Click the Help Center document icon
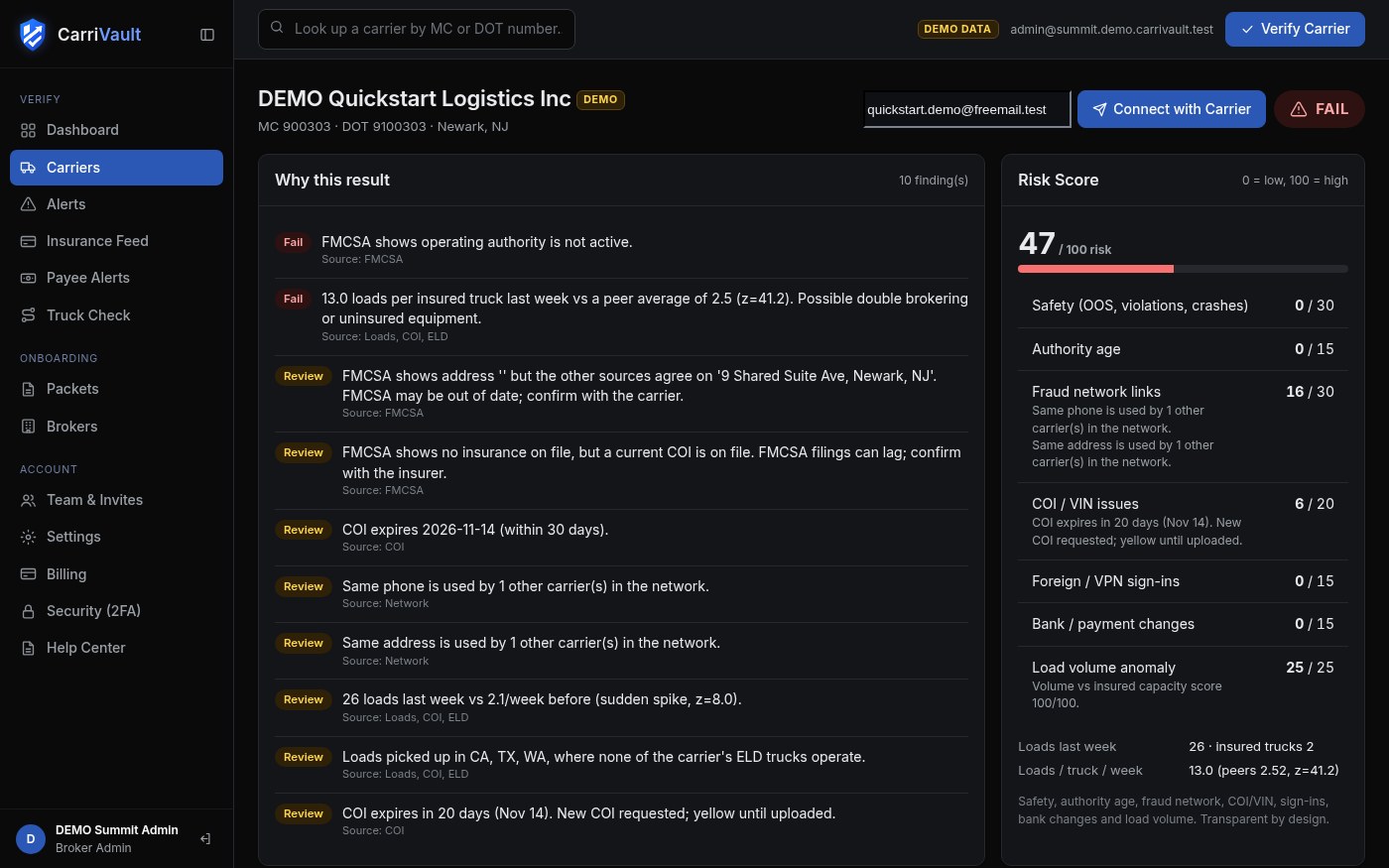This screenshot has height=868, width=1389. pos(28,648)
